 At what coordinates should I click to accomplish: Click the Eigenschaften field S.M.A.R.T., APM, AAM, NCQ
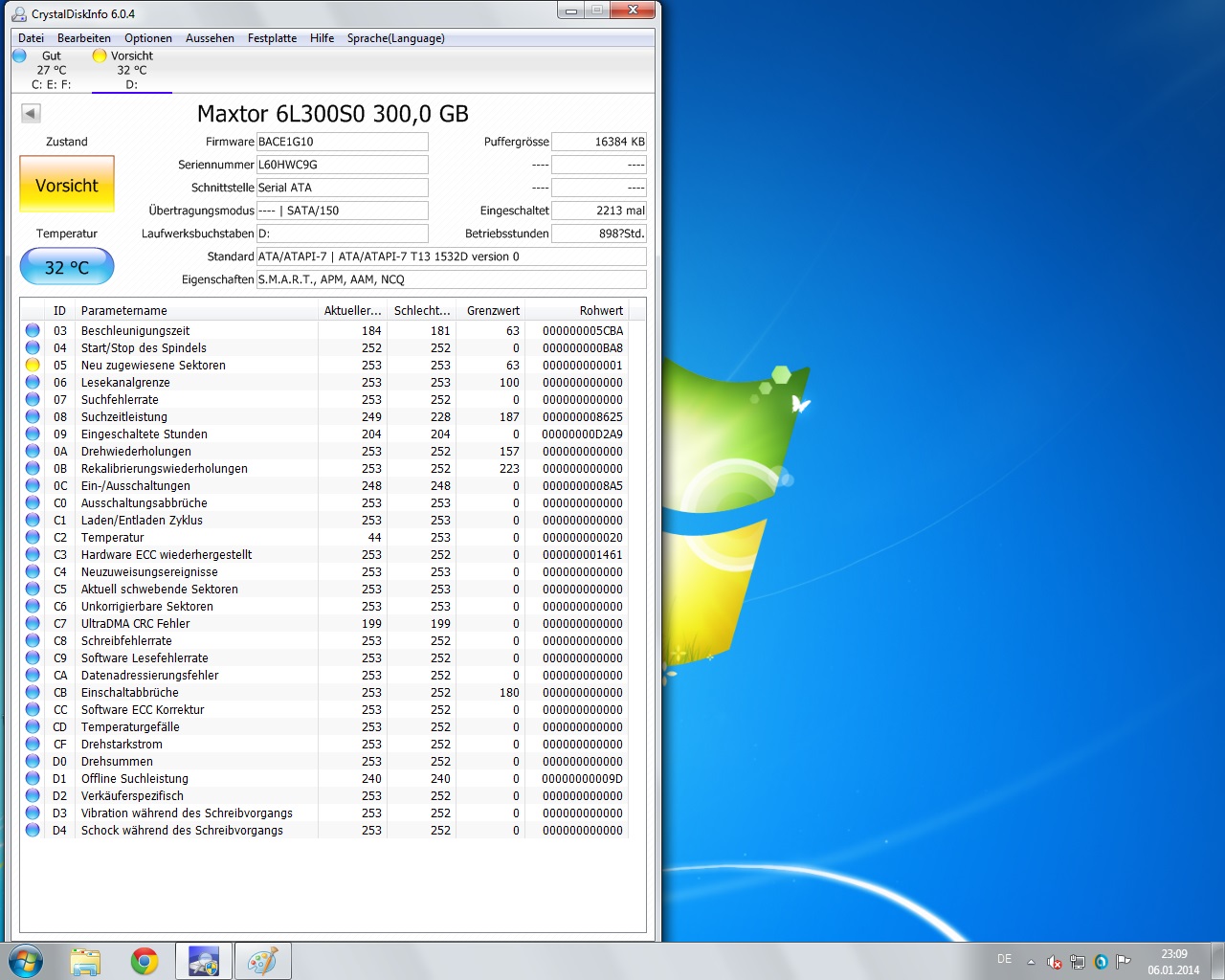(x=451, y=279)
